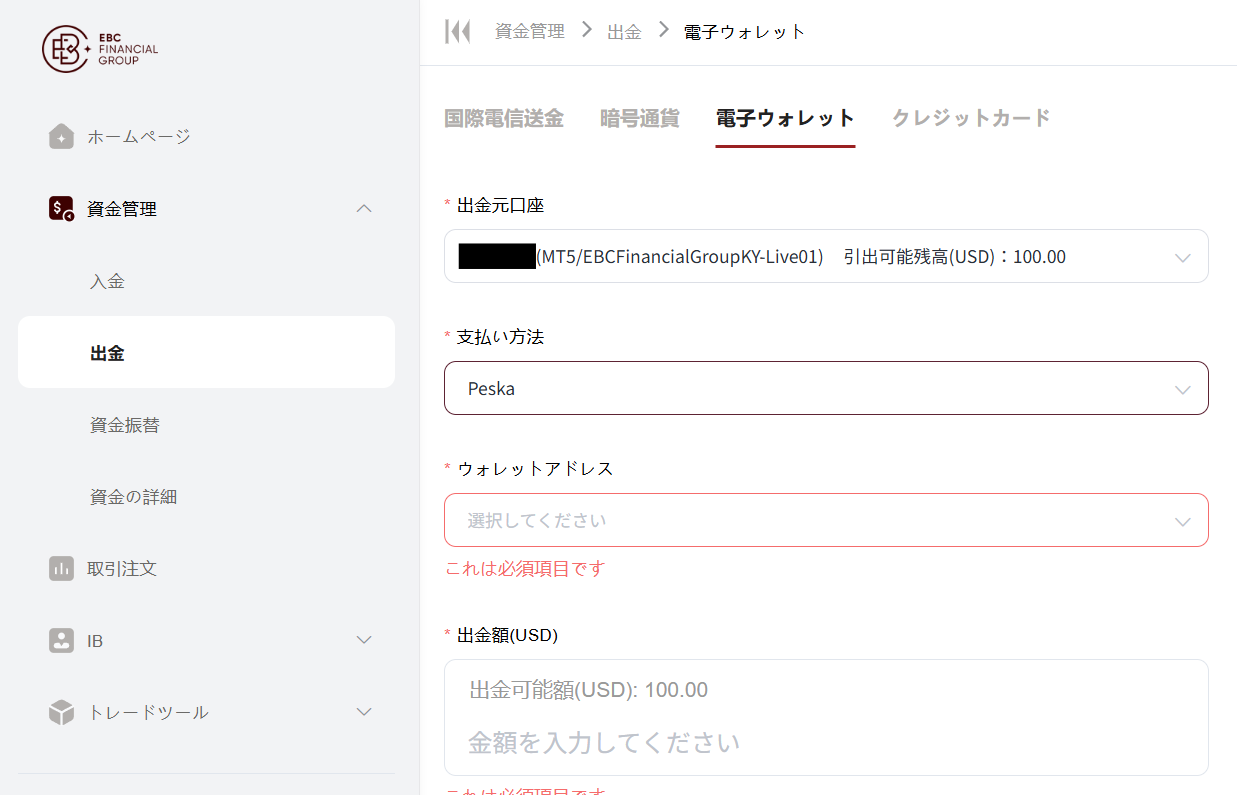Click the トレードツール cube icon
This screenshot has height=795, width=1237.
click(61, 713)
